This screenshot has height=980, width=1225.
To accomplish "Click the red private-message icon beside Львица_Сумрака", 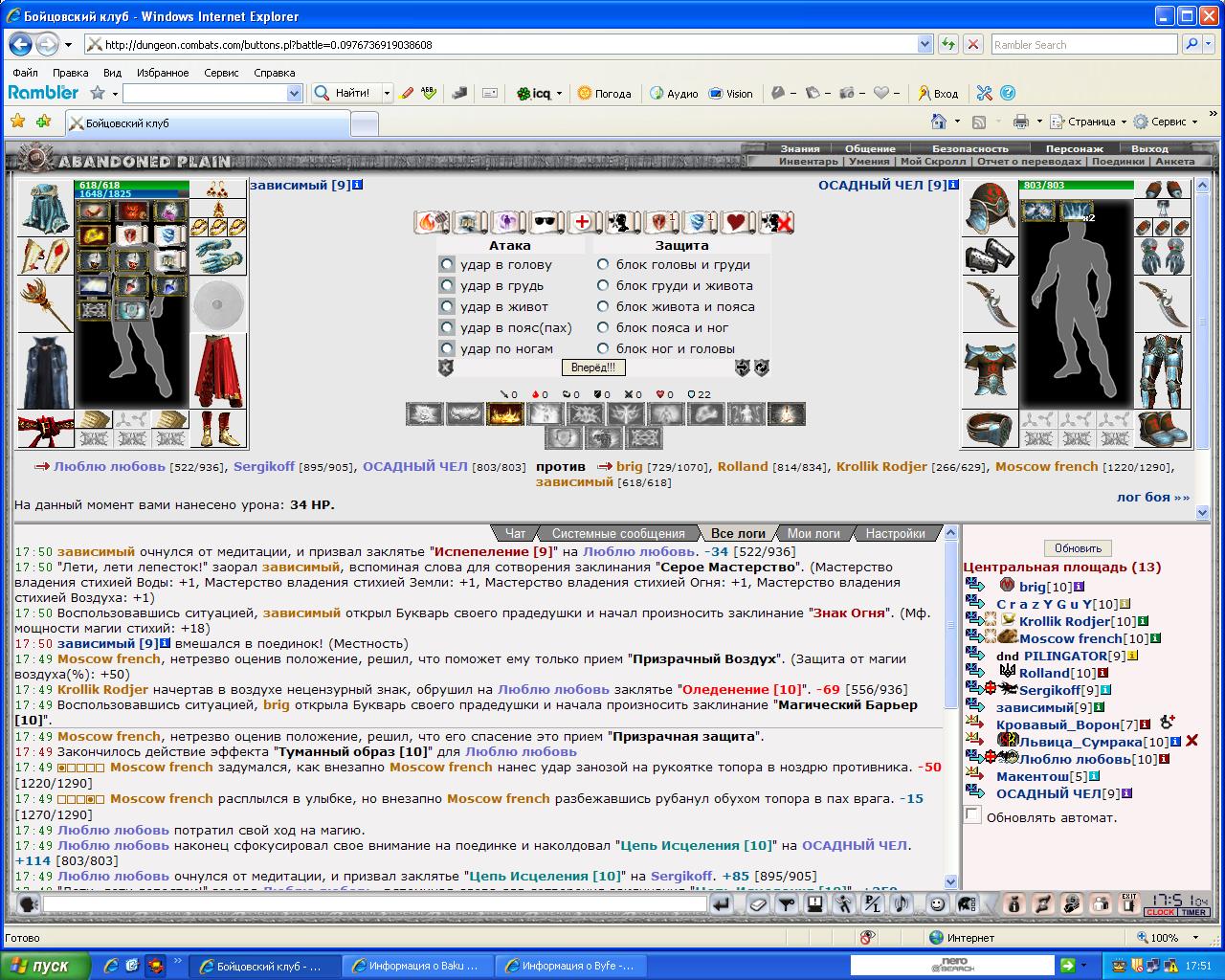I will click(x=975, y=740).
